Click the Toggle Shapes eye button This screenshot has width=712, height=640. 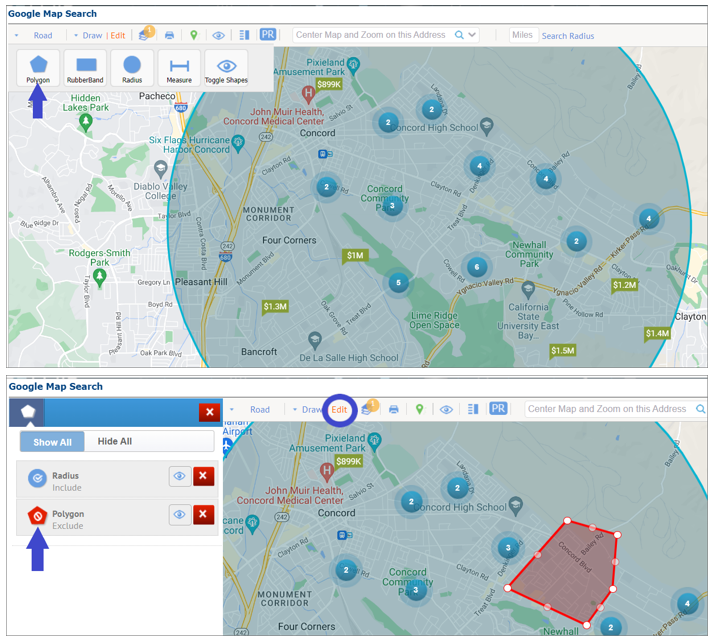click(226, 67)
